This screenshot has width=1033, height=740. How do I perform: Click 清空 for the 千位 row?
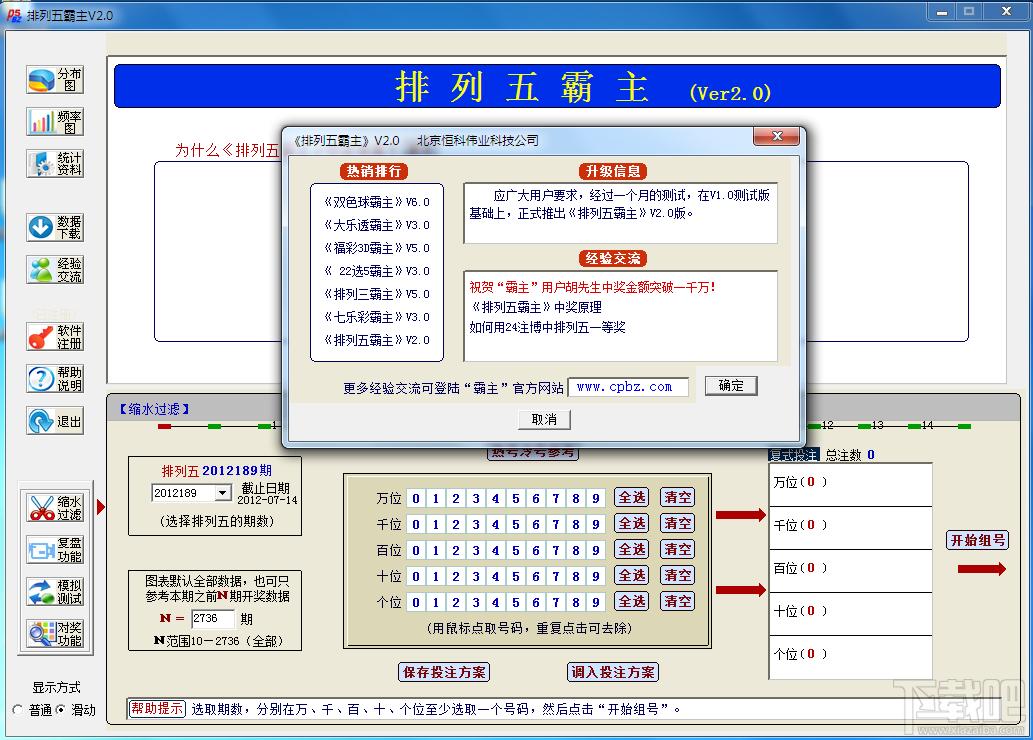[677, 523]
